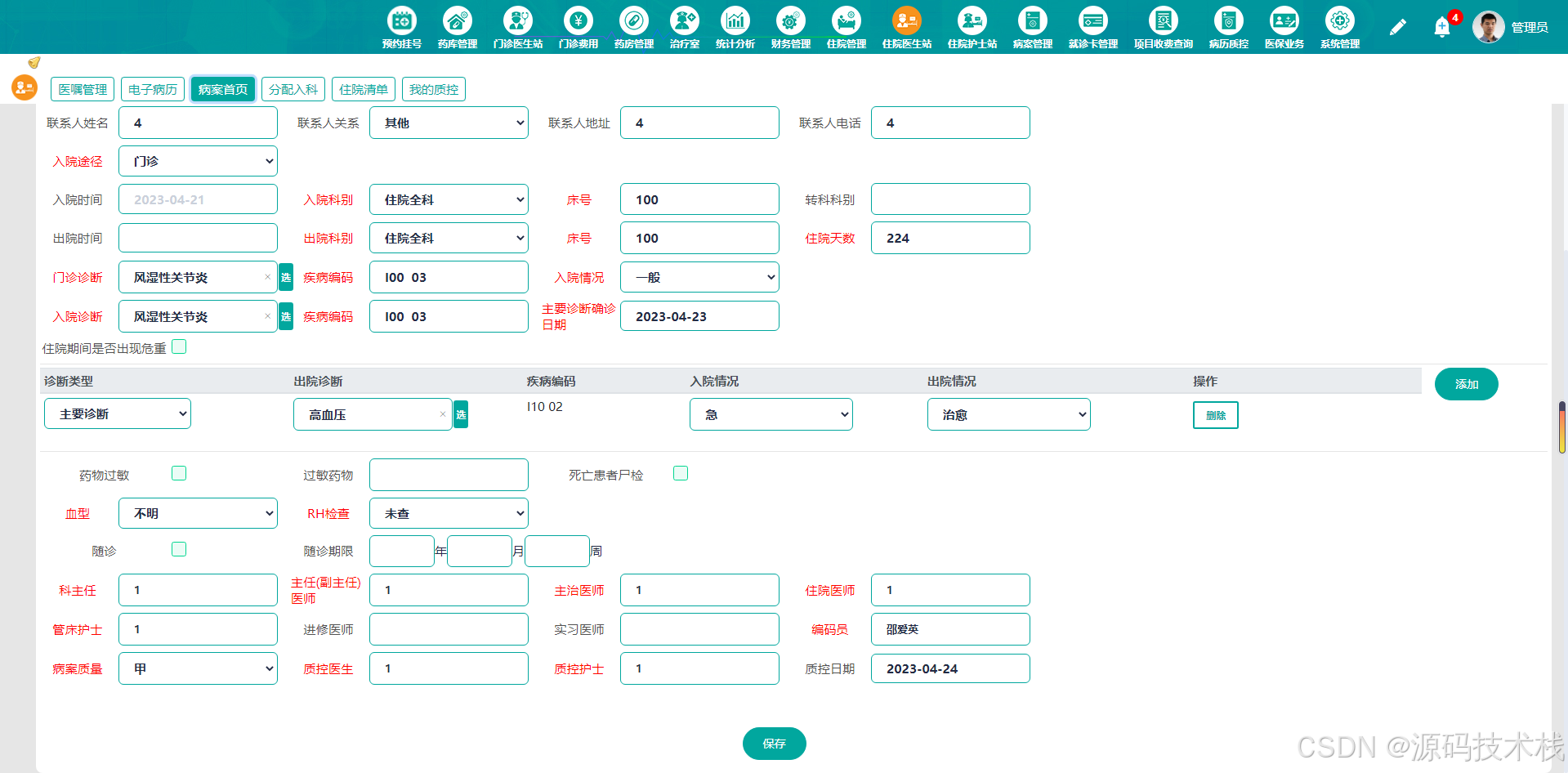Open the 诊断类型 主要诊断 dropdown

tap(118, 413)
